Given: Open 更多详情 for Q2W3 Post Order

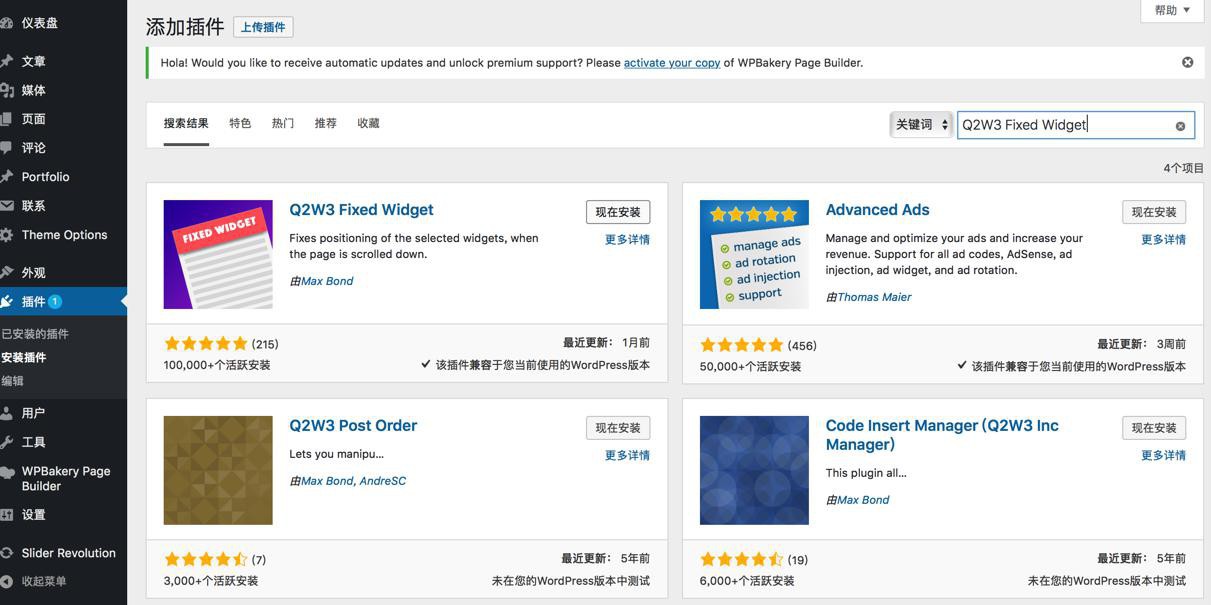Looking at the screenshot, I should 627,456.
